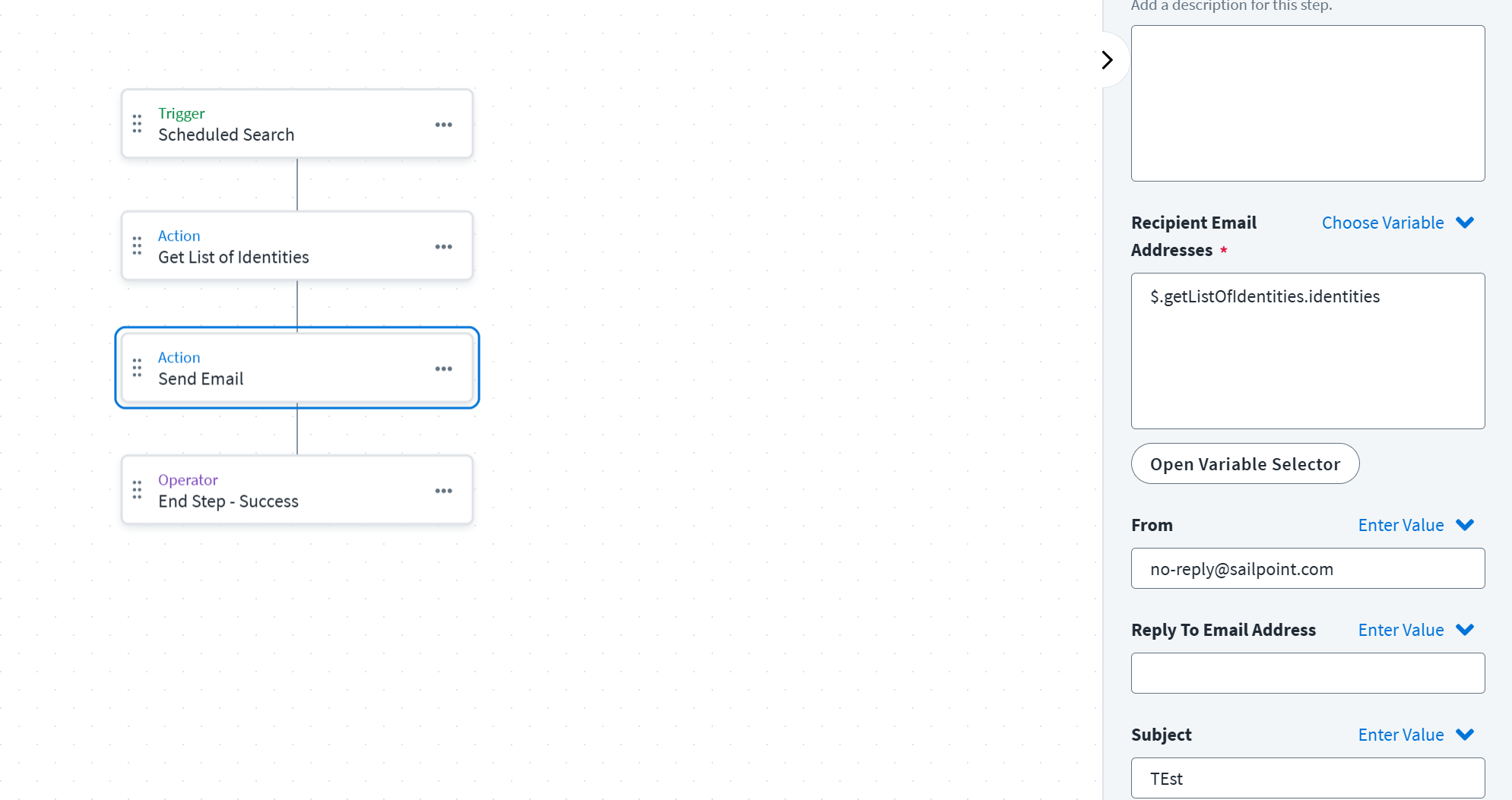Expand the Subject Enter Value dropdown

(x=1415, y=735)
